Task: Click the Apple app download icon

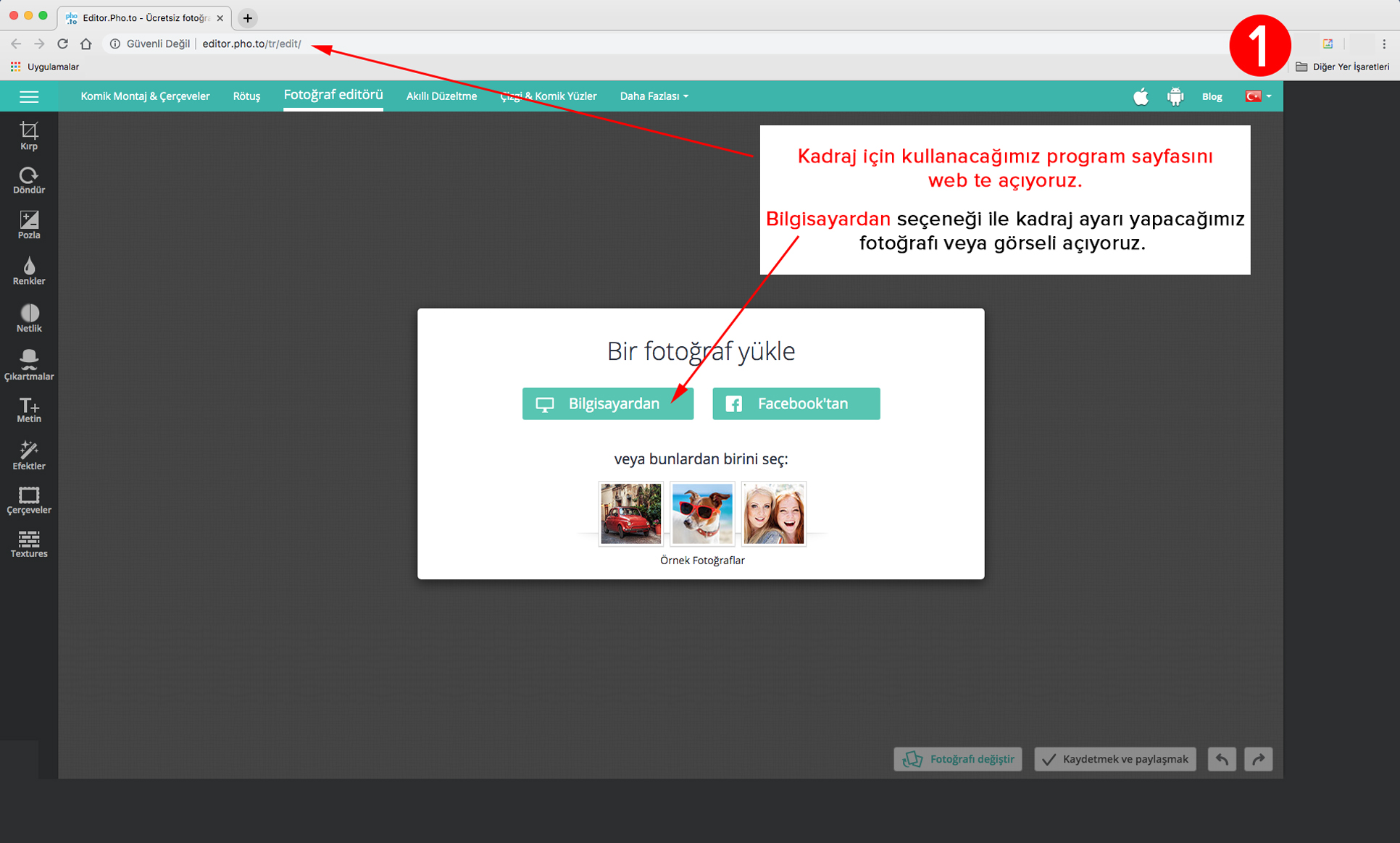Action: [1141, 96]
